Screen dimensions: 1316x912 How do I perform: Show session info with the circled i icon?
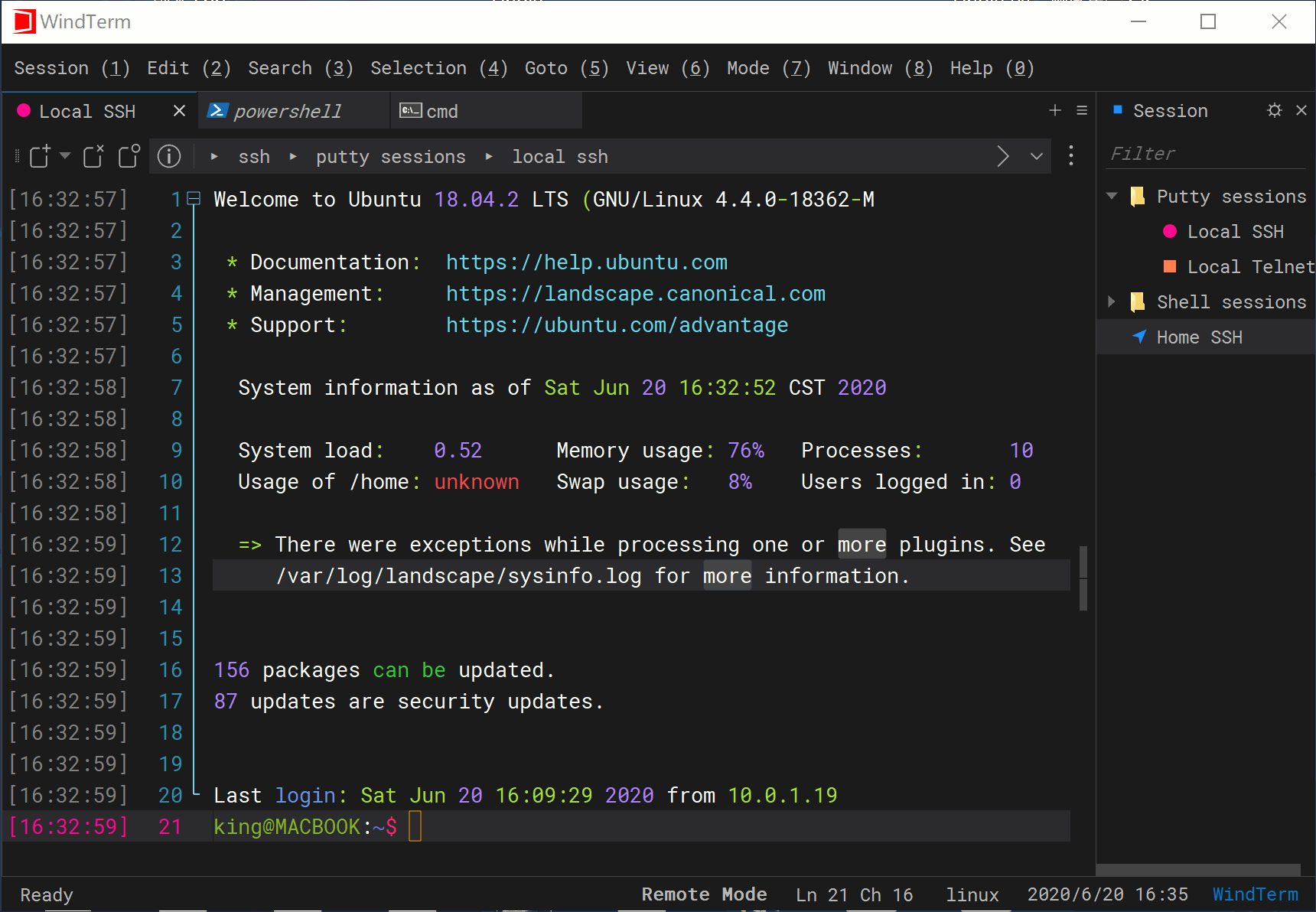click(x=169, y=156)
